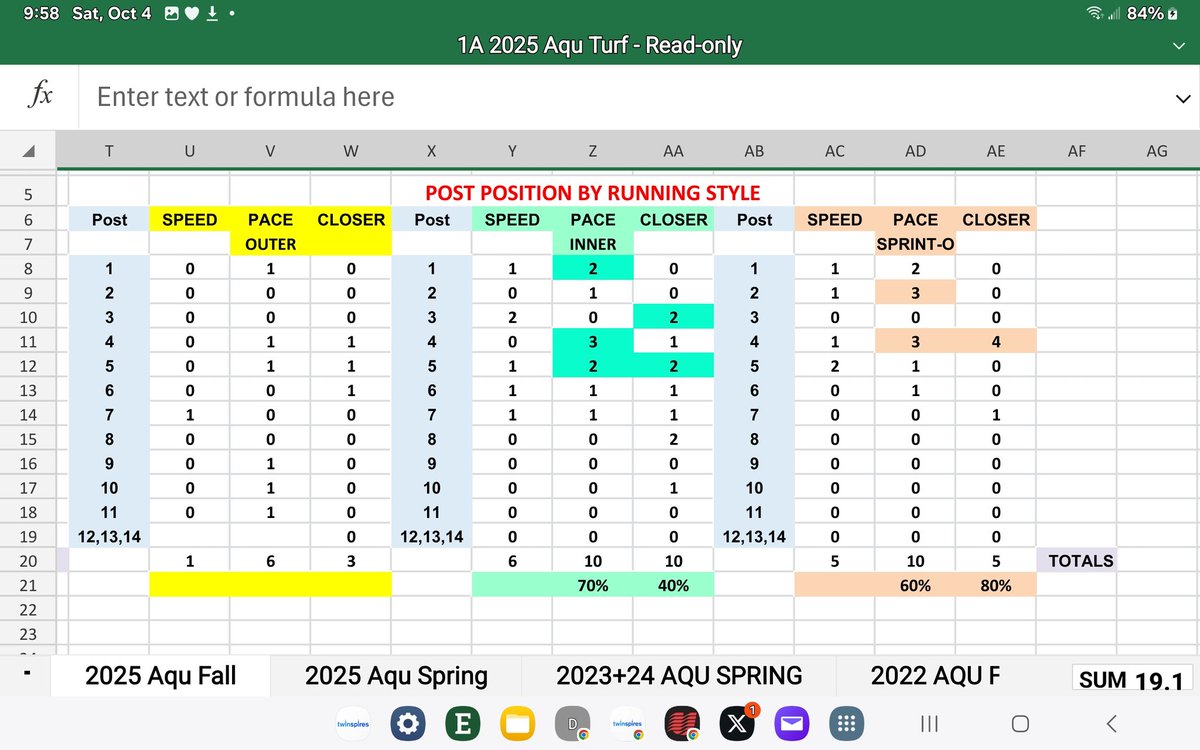
Task: Switch to 2025 Aqu Fall sheet
Action: point(161,675)
